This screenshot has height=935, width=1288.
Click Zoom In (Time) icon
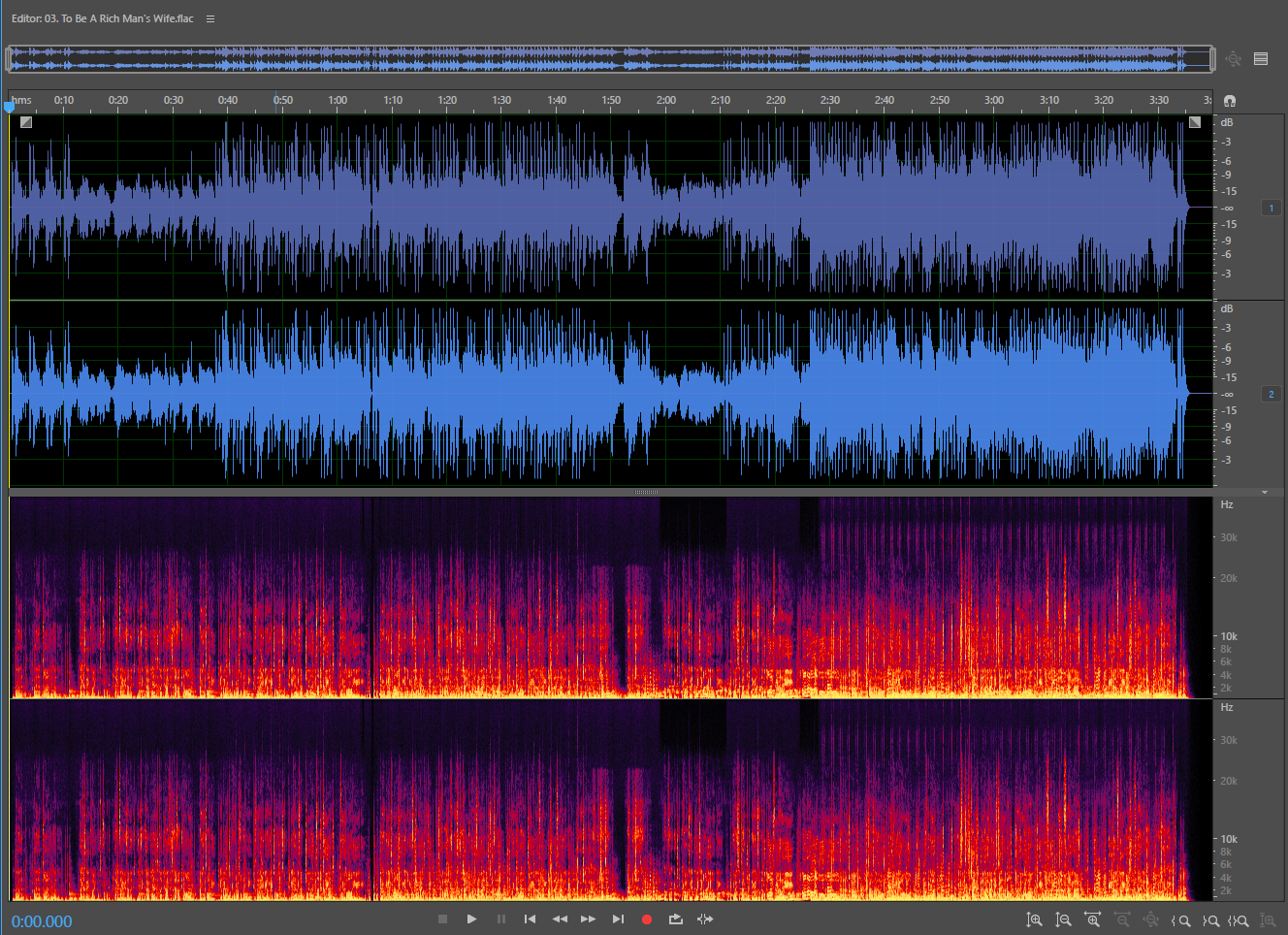[1092, 920]
